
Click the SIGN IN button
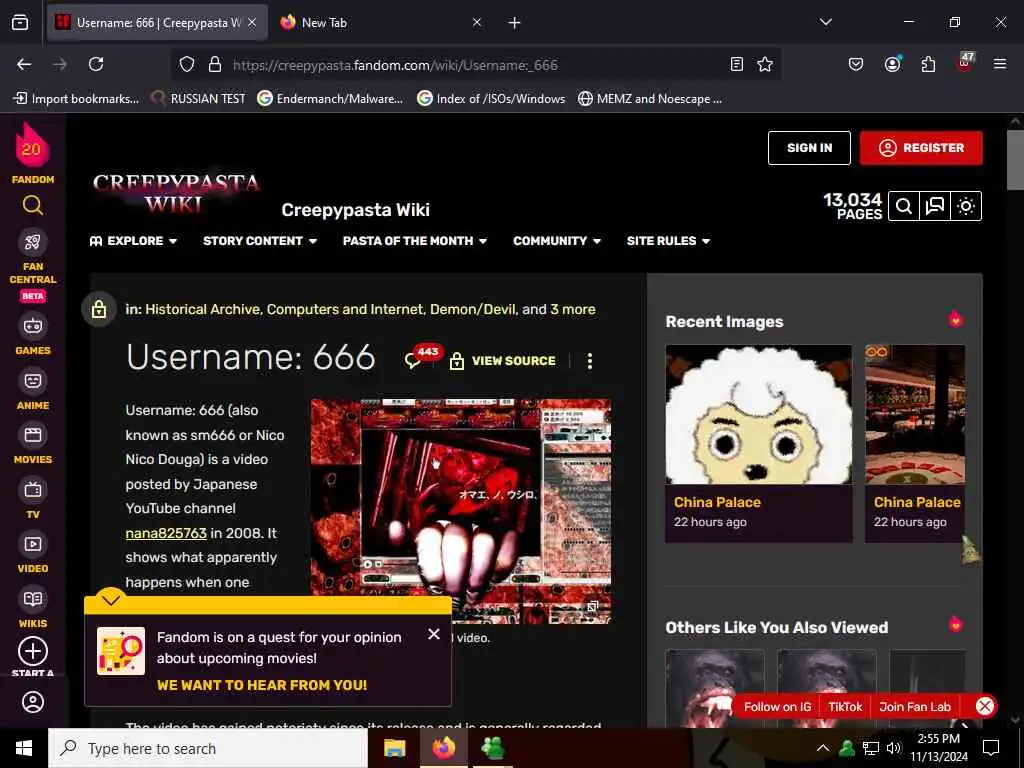coord(809,148)
